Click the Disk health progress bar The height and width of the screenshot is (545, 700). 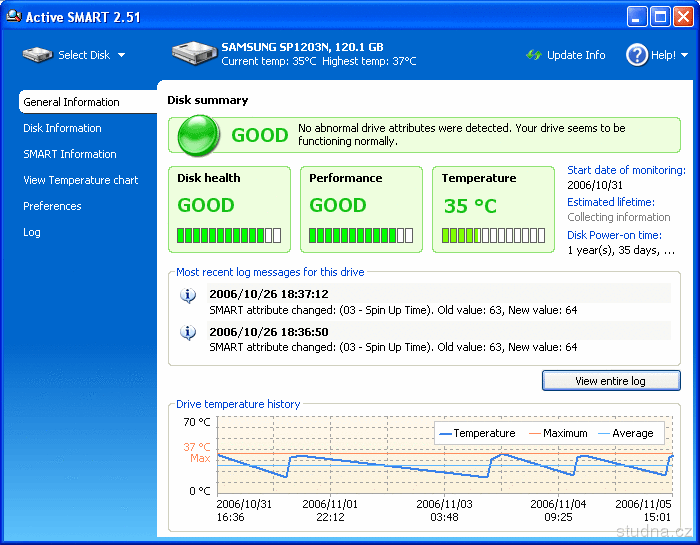coord(229,236)
